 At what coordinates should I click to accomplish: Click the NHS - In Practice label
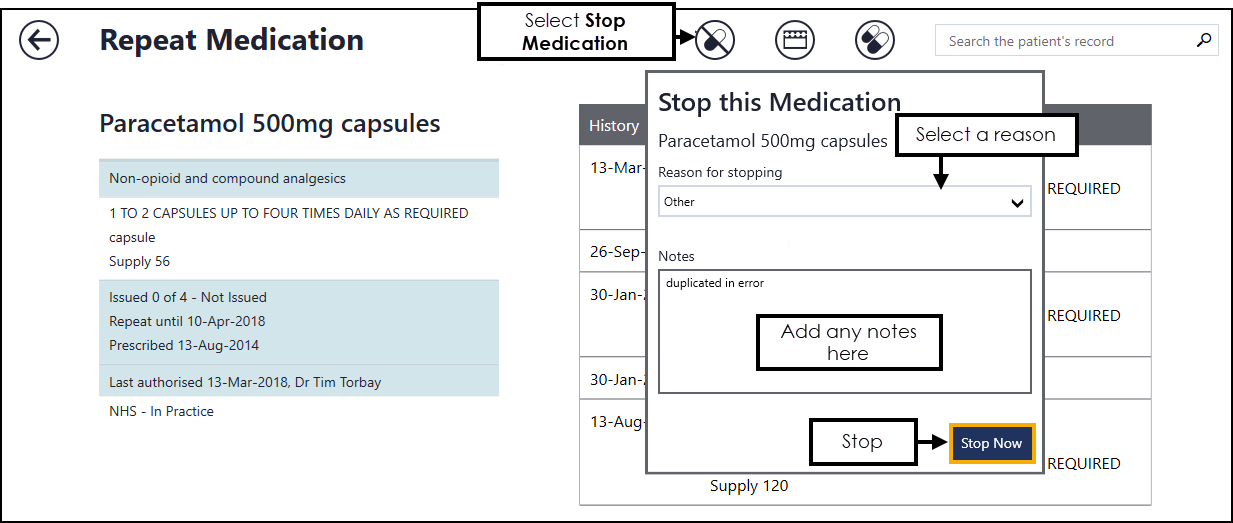161,411
